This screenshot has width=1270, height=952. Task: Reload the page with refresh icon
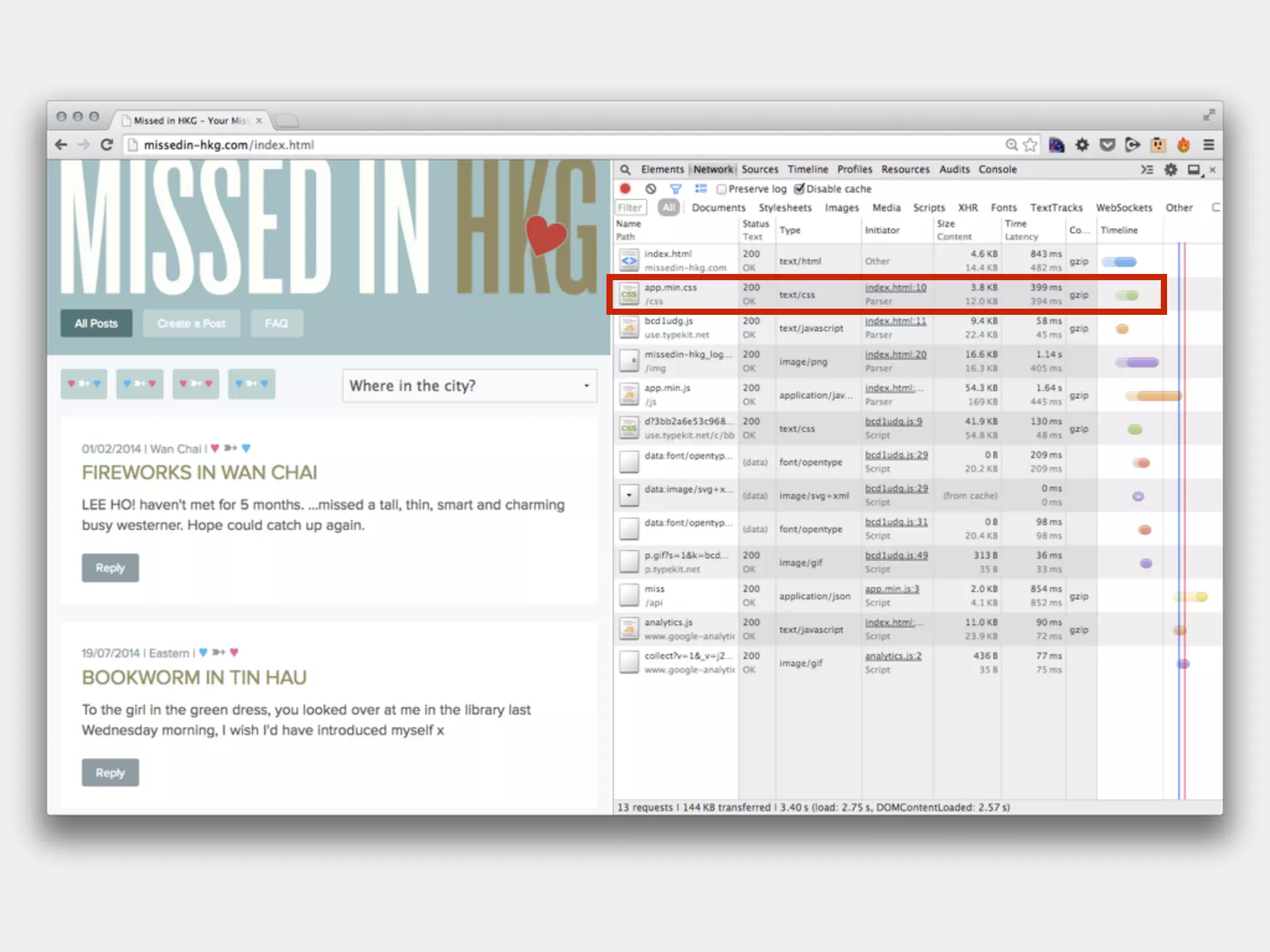(107, 145)
